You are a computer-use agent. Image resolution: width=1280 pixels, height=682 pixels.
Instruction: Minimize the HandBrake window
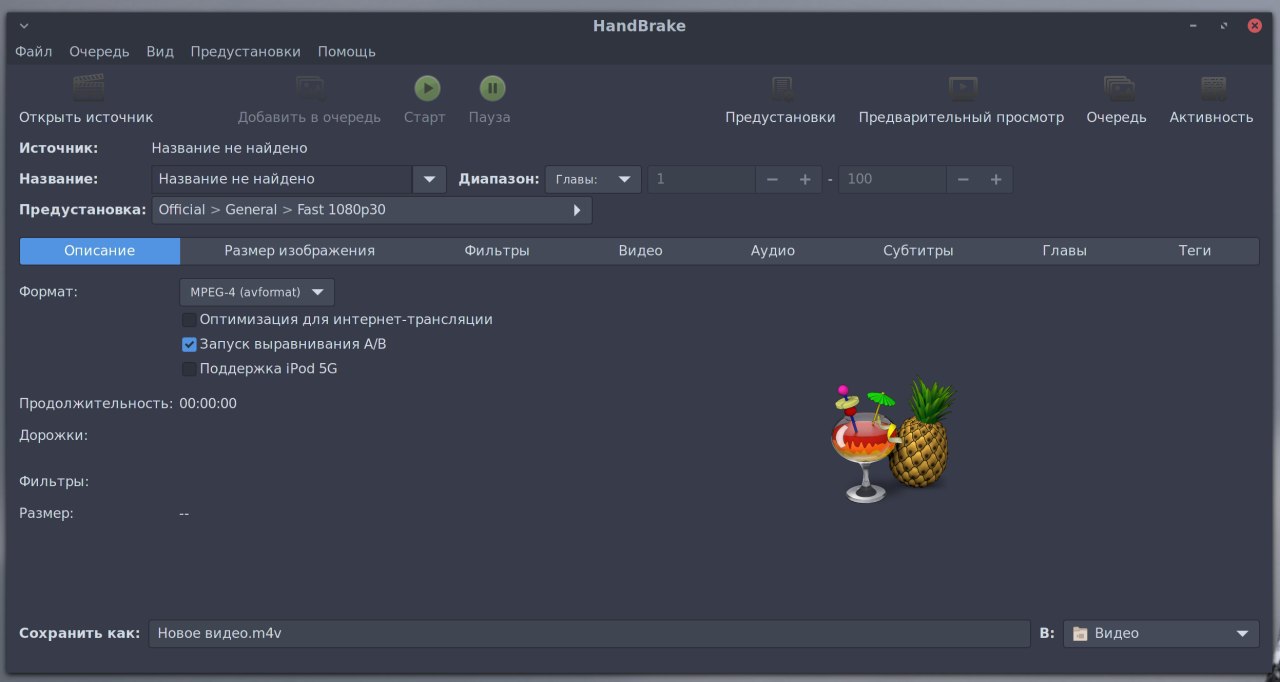(x=1193, y=26)
